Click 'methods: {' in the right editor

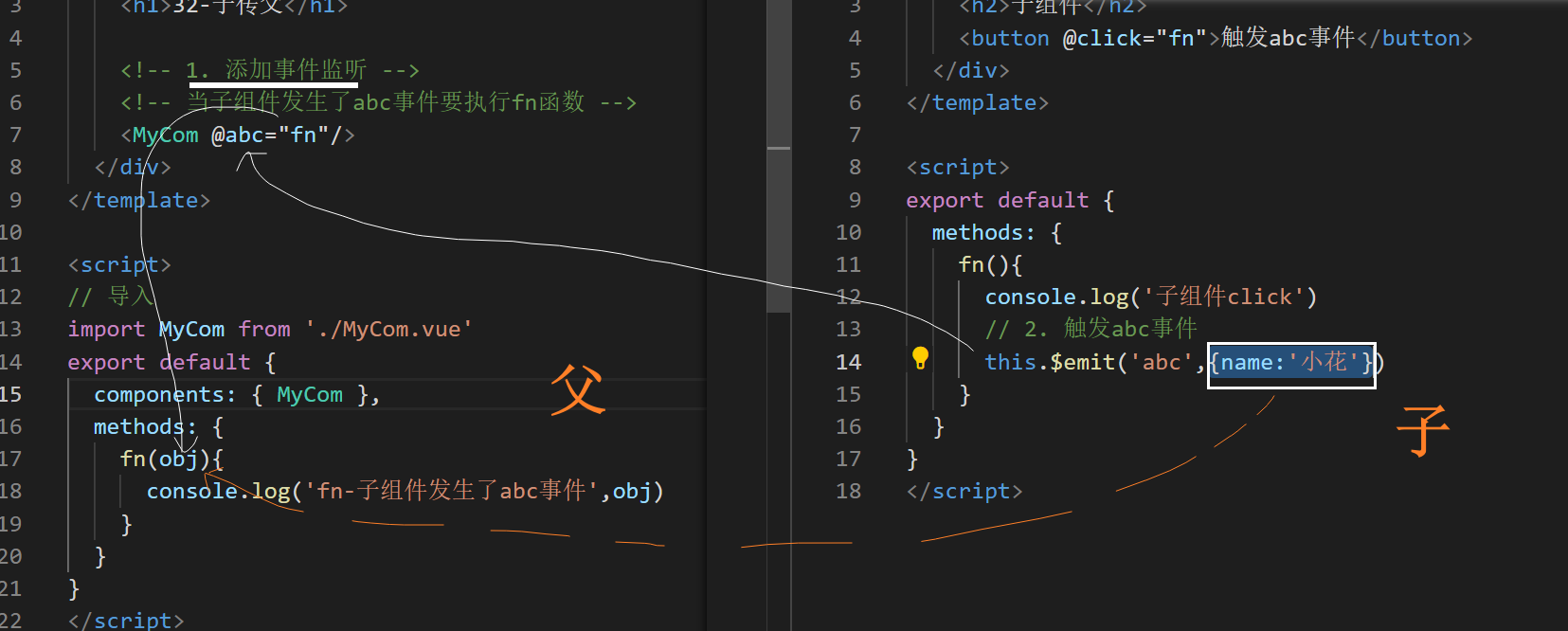click(x=997, y=232)
